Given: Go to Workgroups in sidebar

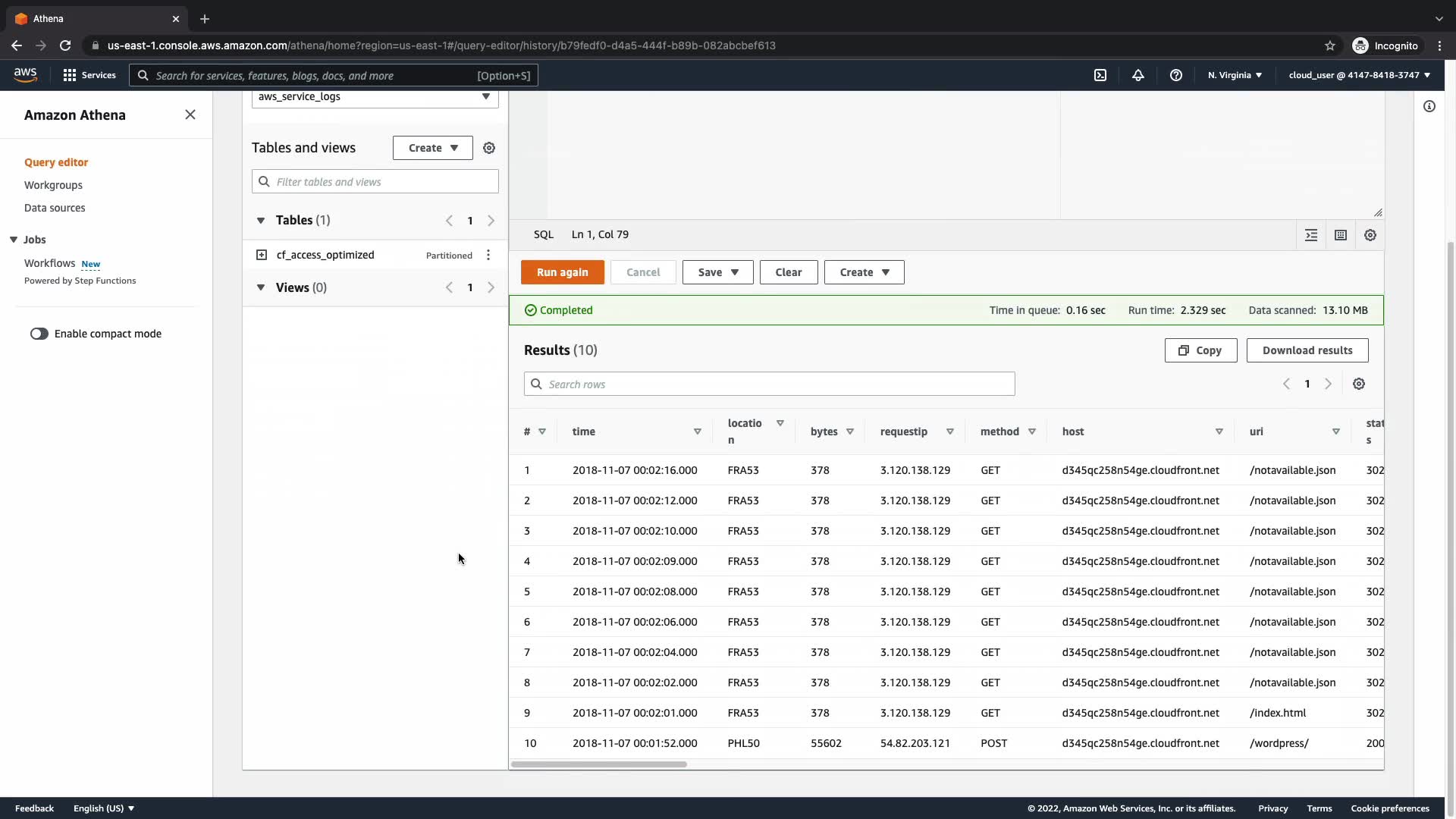Looking at the screenshot, I should coord(53,185).
